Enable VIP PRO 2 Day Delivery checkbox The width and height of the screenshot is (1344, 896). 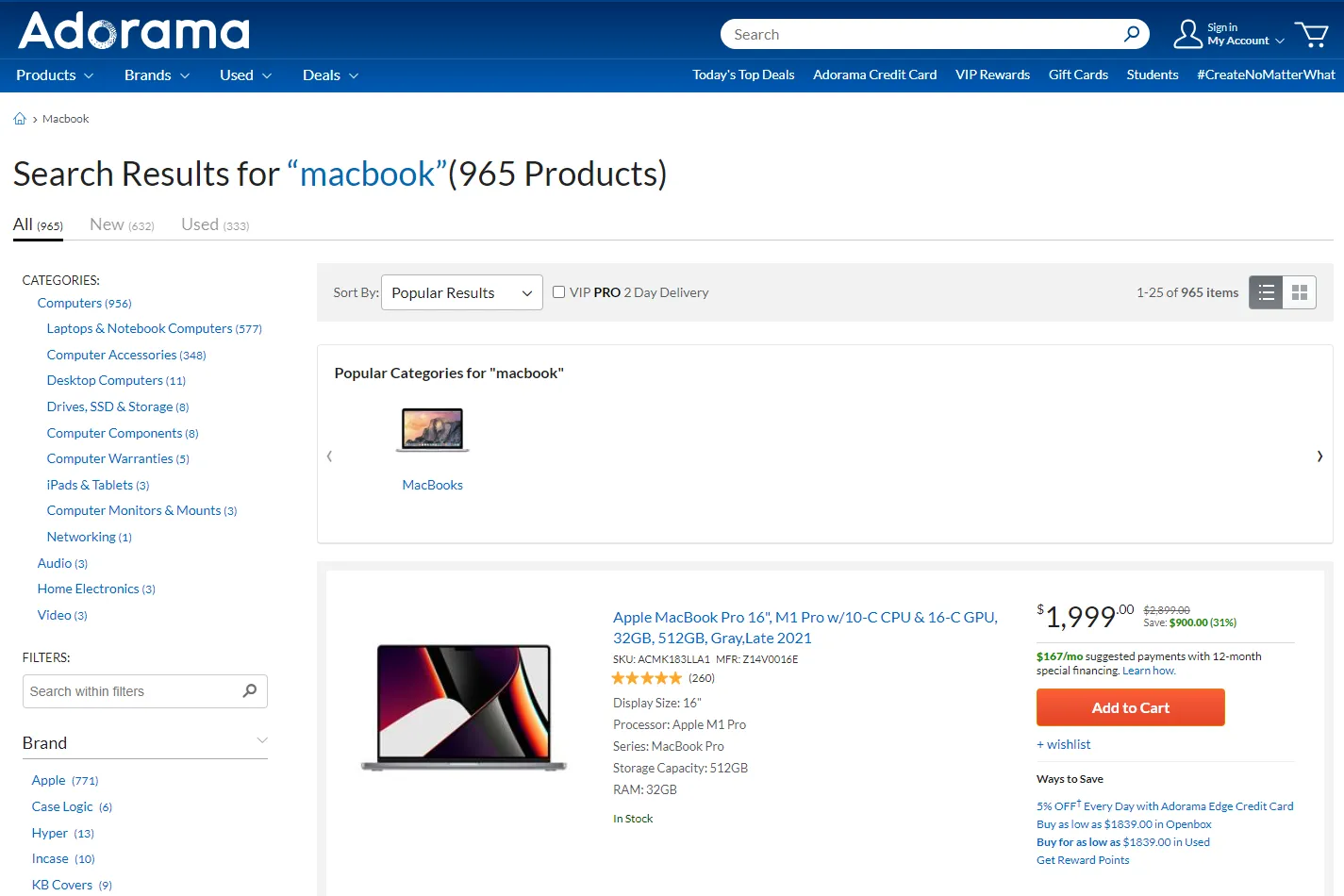coord(558,292)
